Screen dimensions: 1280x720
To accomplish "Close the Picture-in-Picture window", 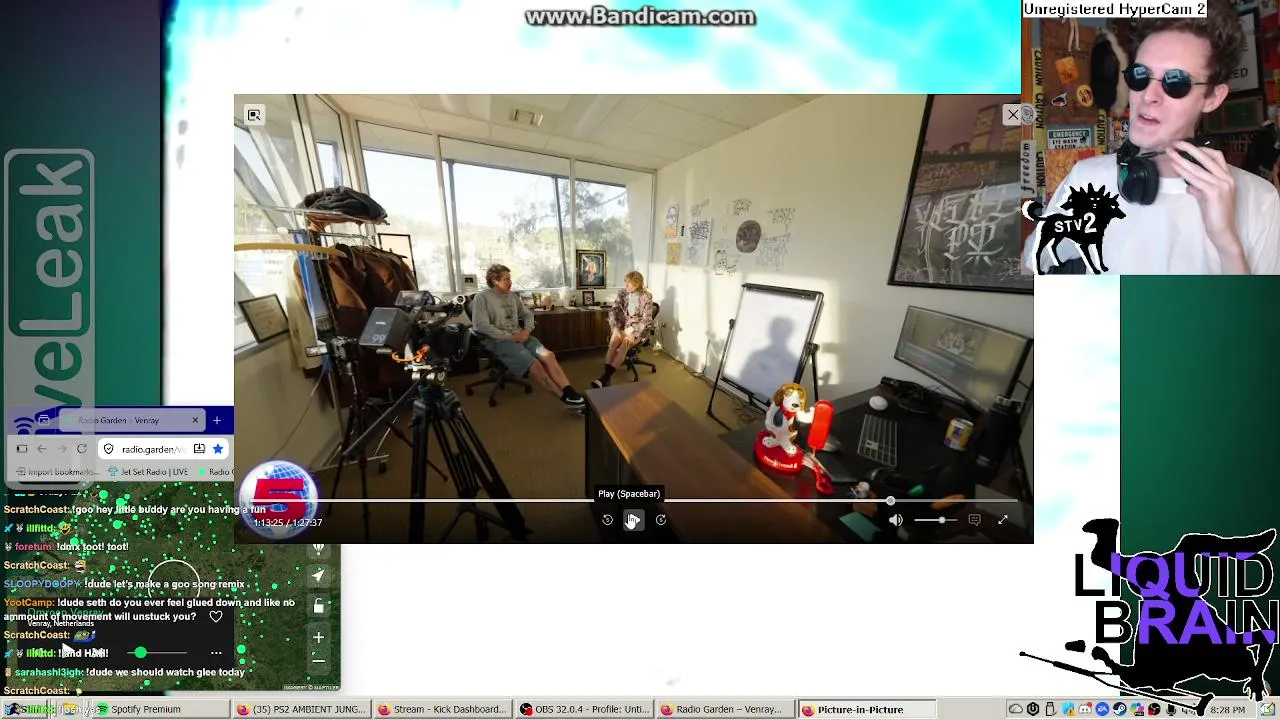I will [1013, 115].
